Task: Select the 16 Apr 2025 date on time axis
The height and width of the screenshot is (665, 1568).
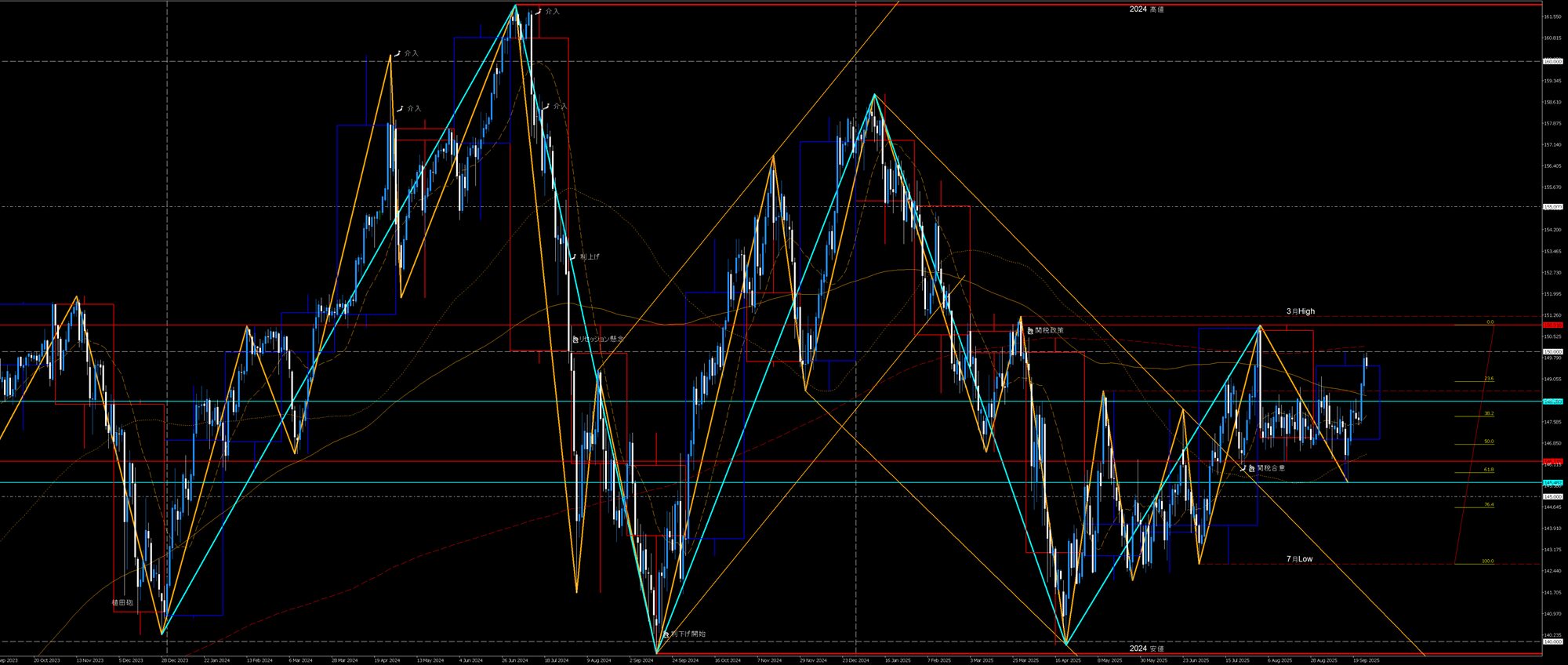Action: [1067, 660]
